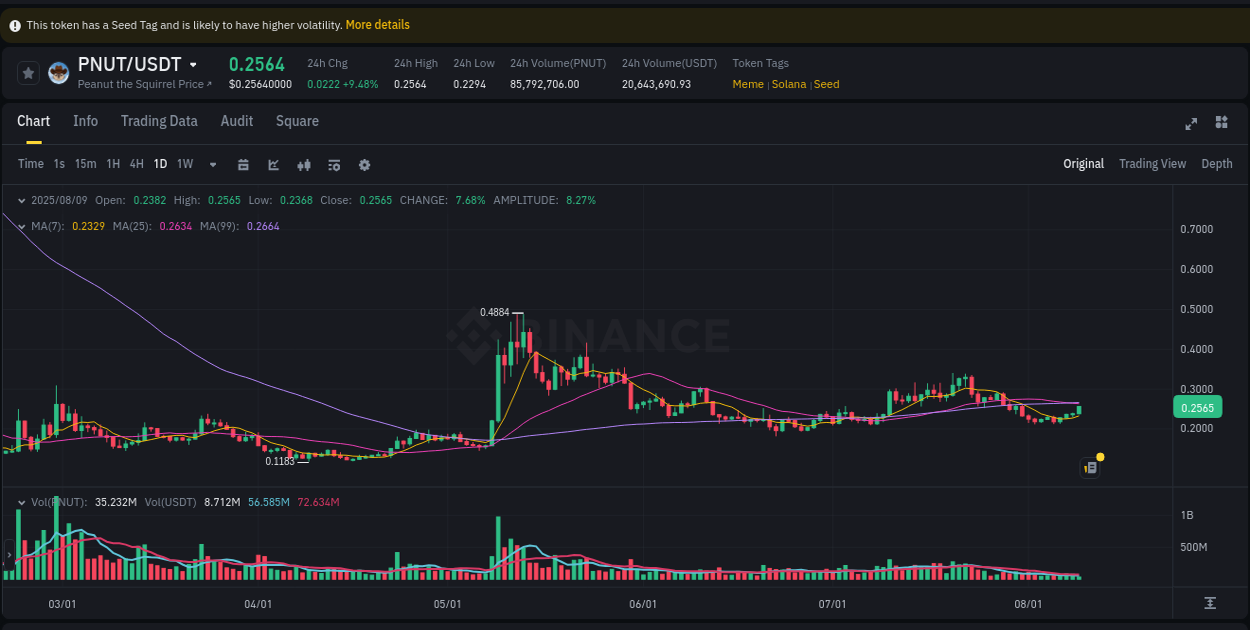The image size is (1250, 630).
Task: Switch to the Trading Data tab
Action: [159, 121]
